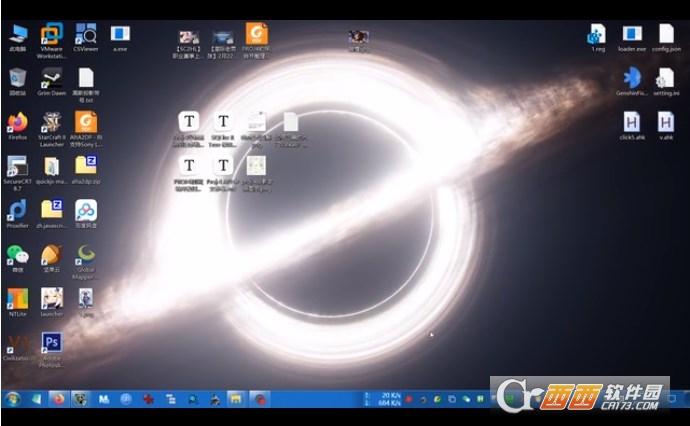
Task: Launch Grim Dawn shortcut
Action: click(51, 82)
